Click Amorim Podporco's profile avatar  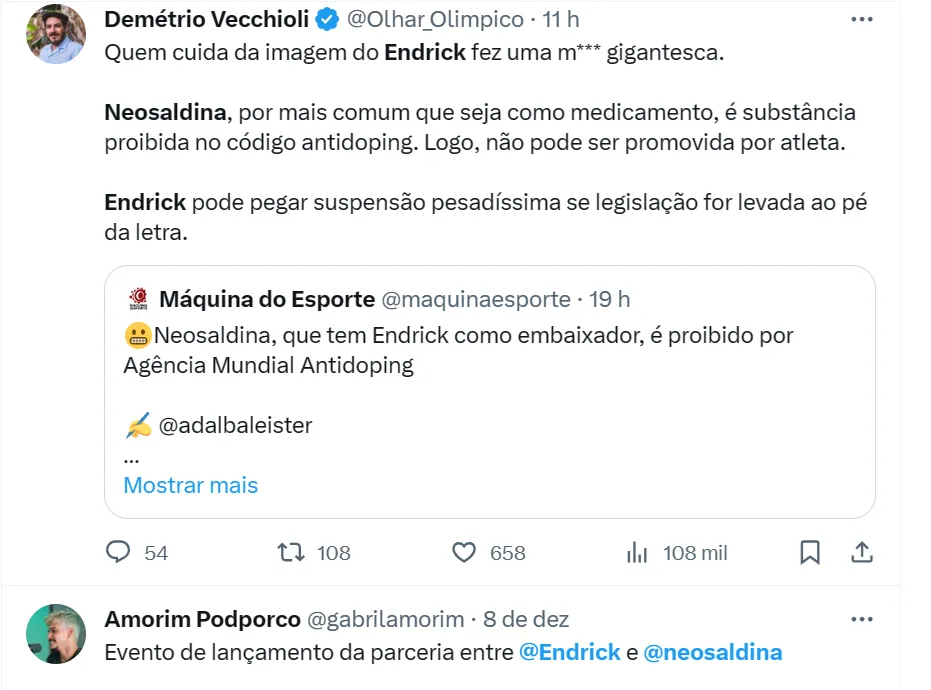pos(56,634)
